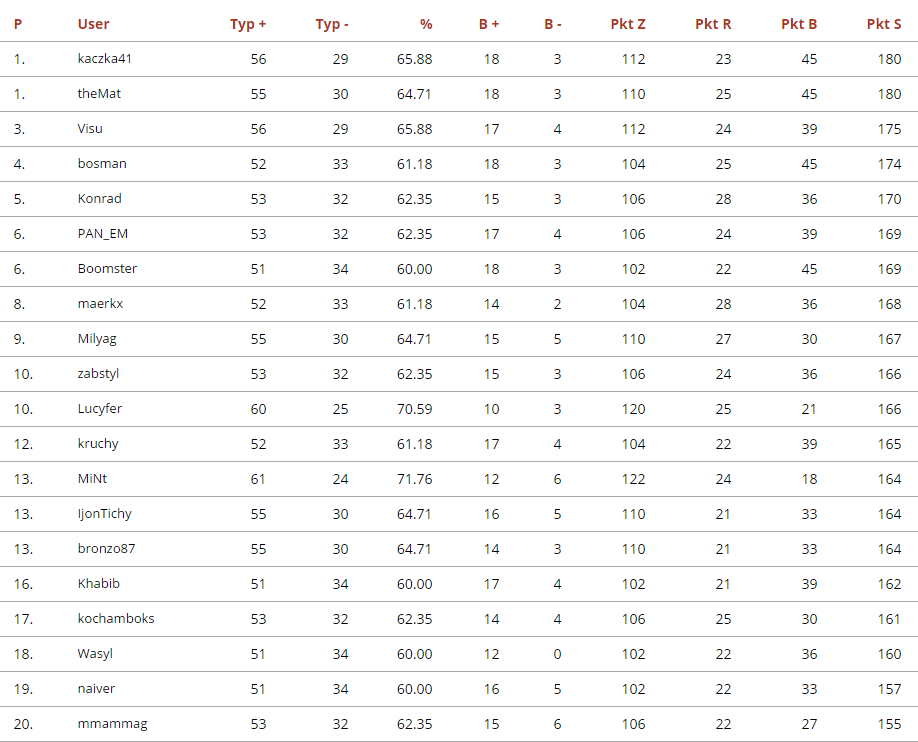Sort by the '%' column header
This screenshot has width=918, height=742.
click(x=426, y=24)
